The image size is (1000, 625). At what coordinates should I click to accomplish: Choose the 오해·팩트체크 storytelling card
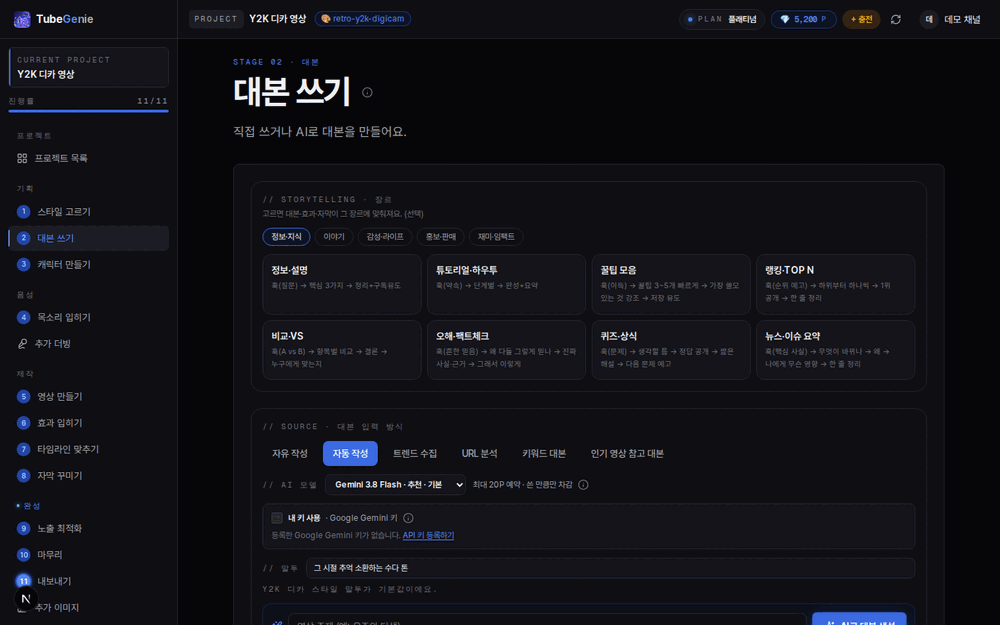506,350
